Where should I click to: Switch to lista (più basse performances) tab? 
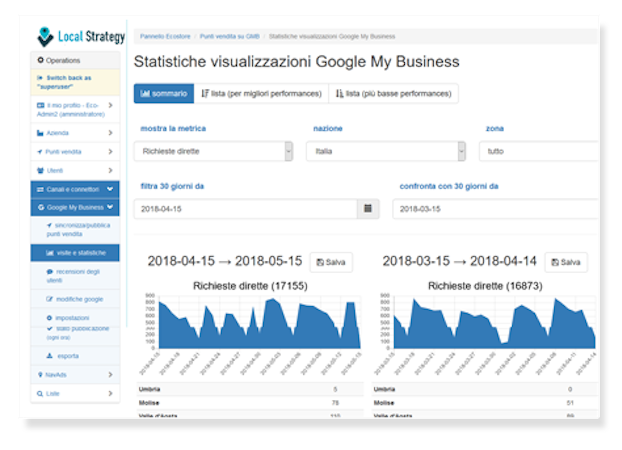click(394, 94)
